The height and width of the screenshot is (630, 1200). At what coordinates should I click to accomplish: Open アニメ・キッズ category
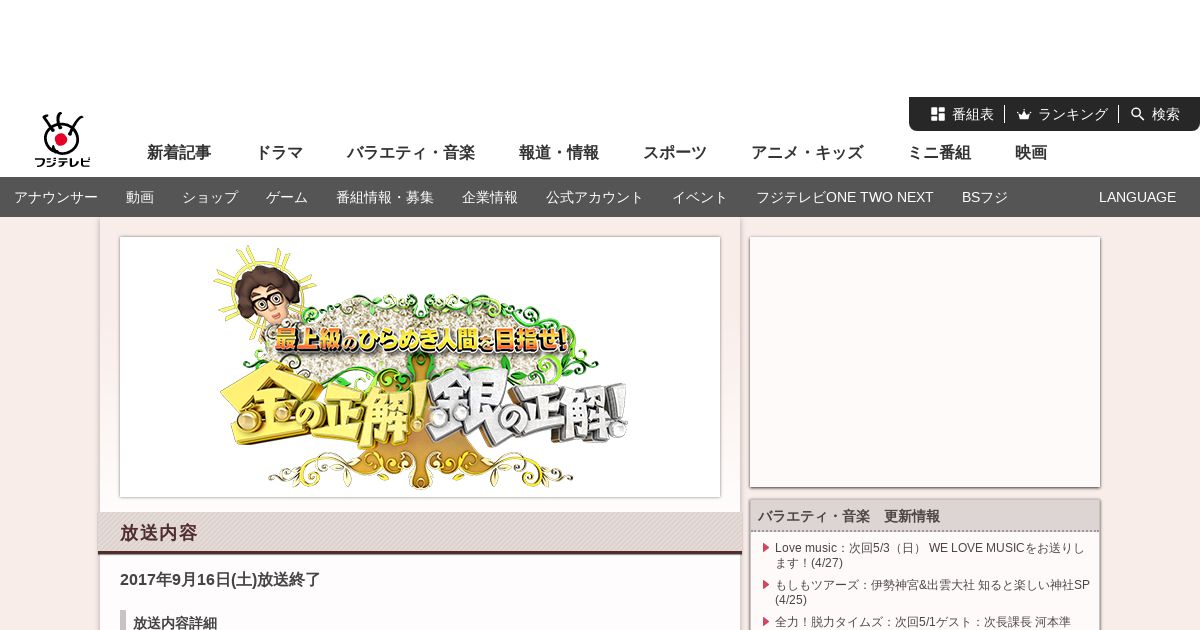[807, 153]
